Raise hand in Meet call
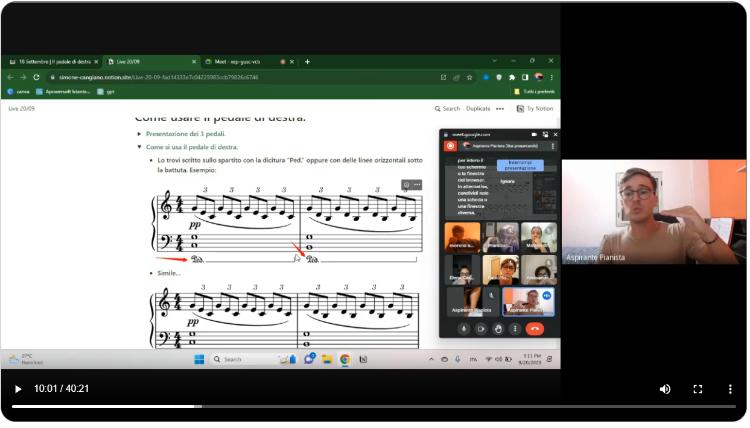This screenshot has height=428, width=750. (498, 328)
